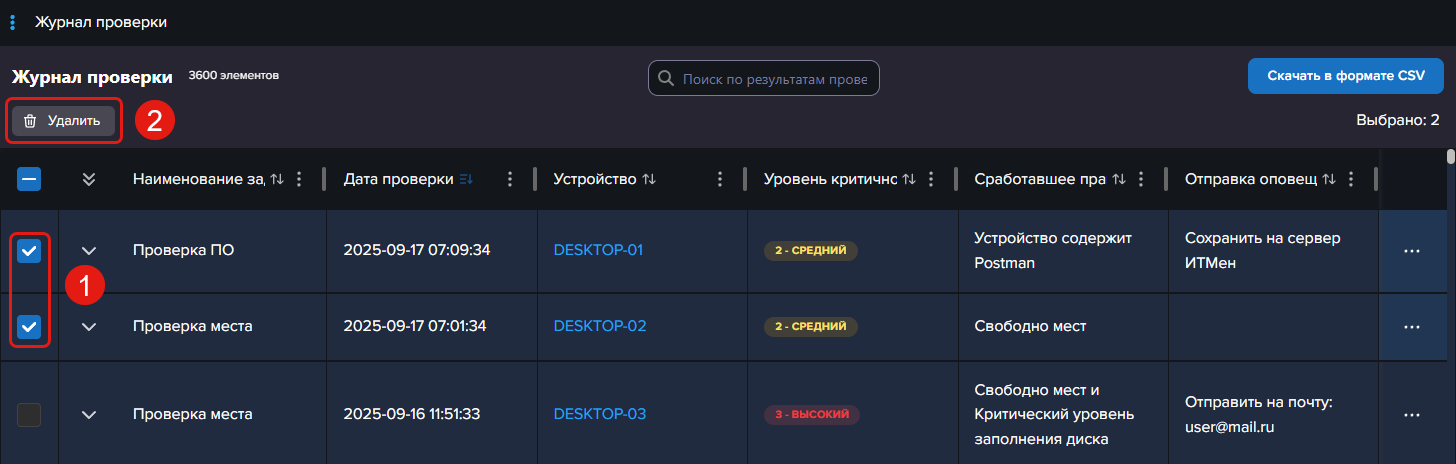1456x464 pixels.
Task: Open row actions for the DESKTOP-01 entry
Action: click(x=1412, y=251)
